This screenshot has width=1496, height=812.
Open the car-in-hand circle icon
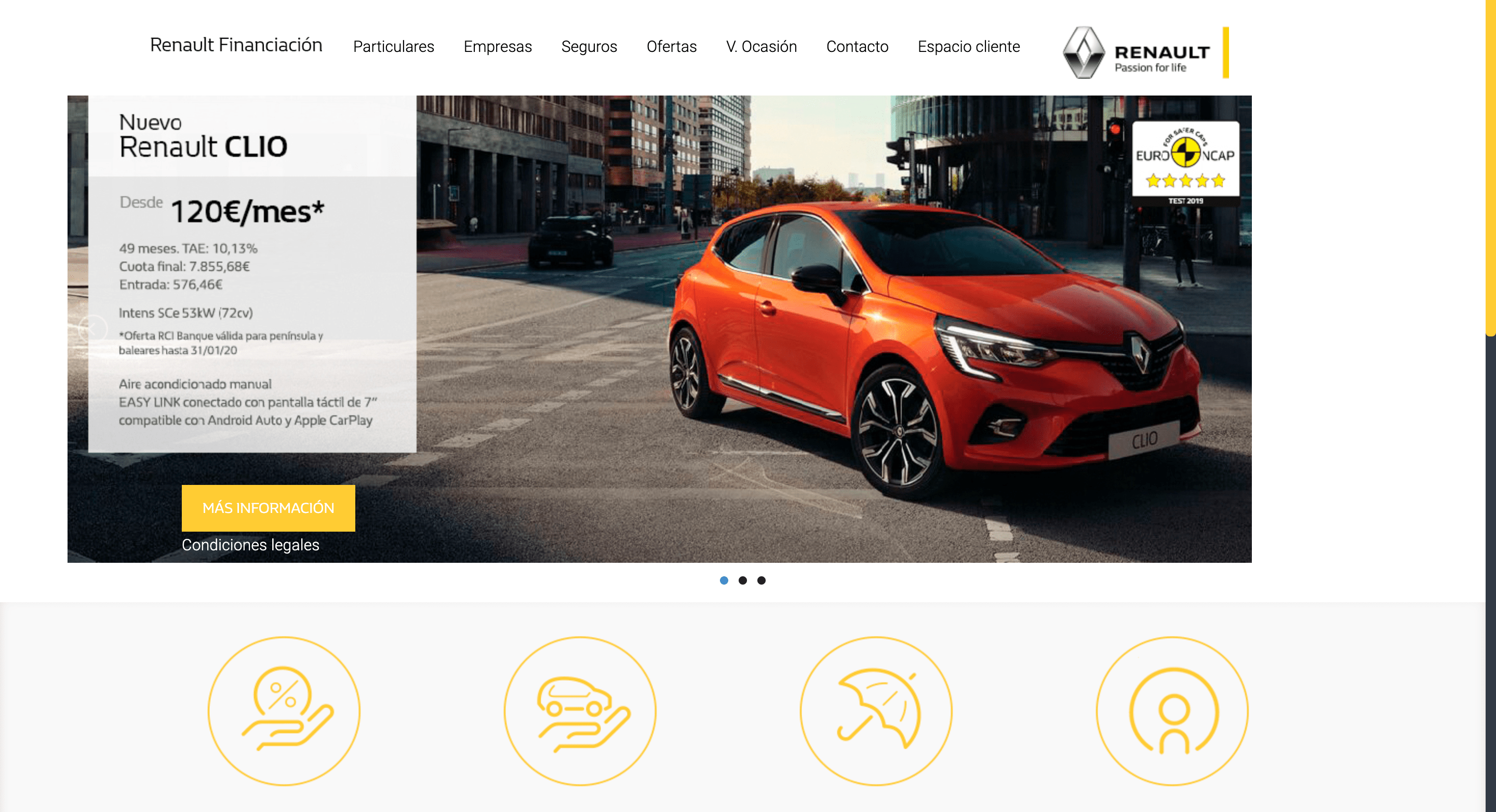point(580,711)
